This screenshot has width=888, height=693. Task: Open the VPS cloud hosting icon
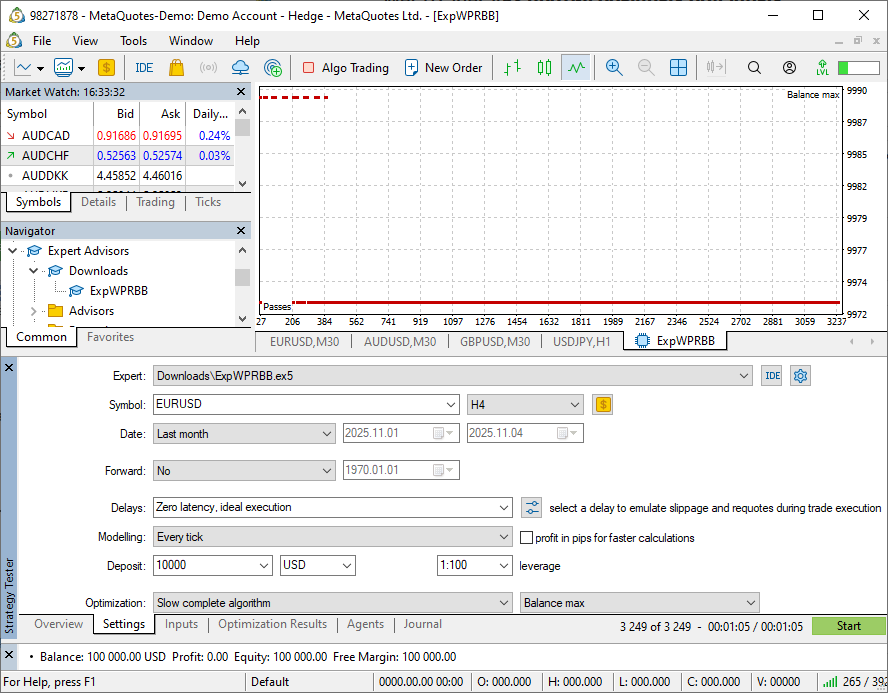[x=241, y=68]
